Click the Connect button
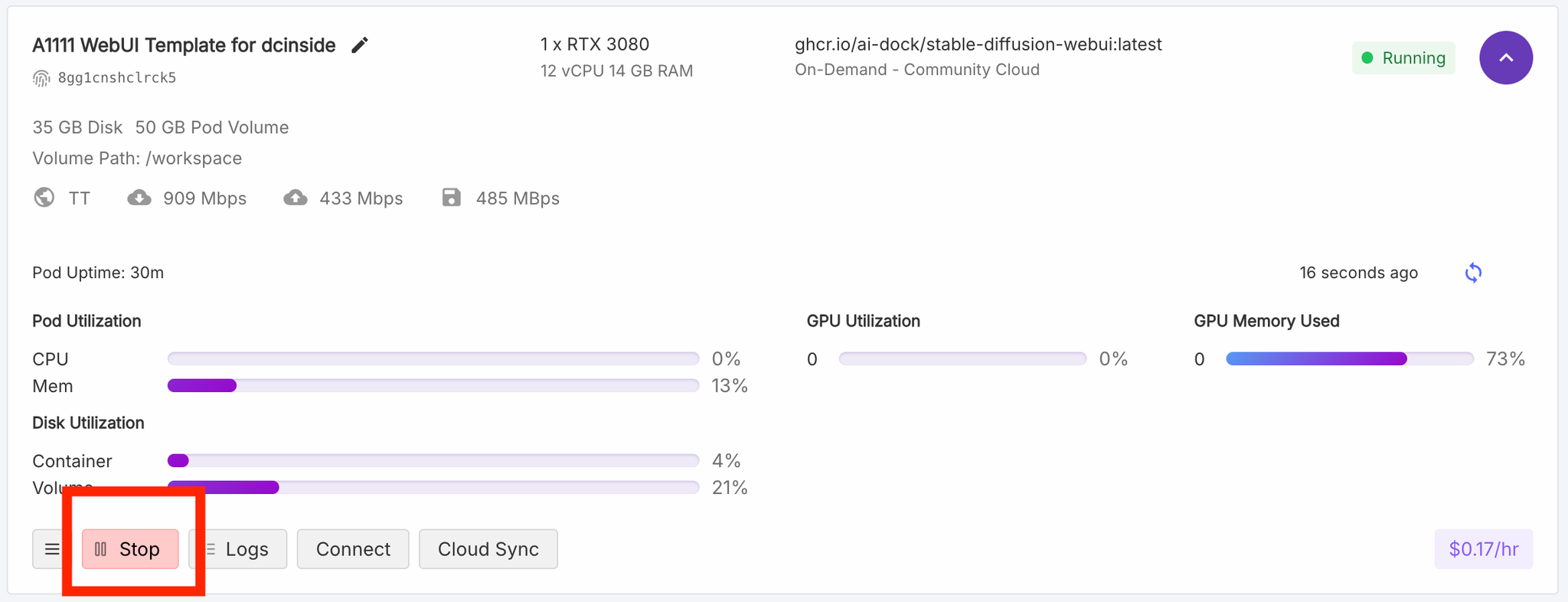The height and width of the screenshot is (602, 1568). [353, 549]
